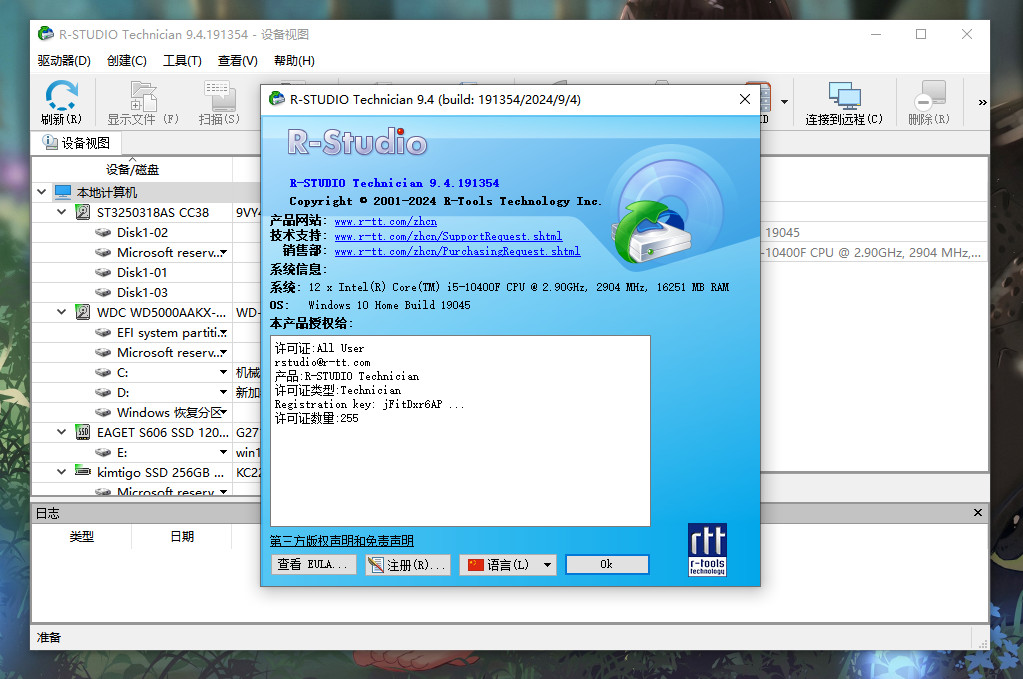1023x679 pixels.
Task: Open the PurchasingRequest.shtml link
Action: coord(457,252)
